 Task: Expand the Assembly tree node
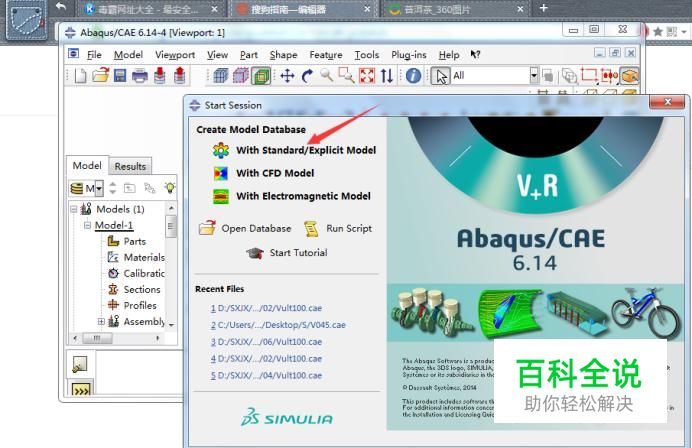pos(101,322)
